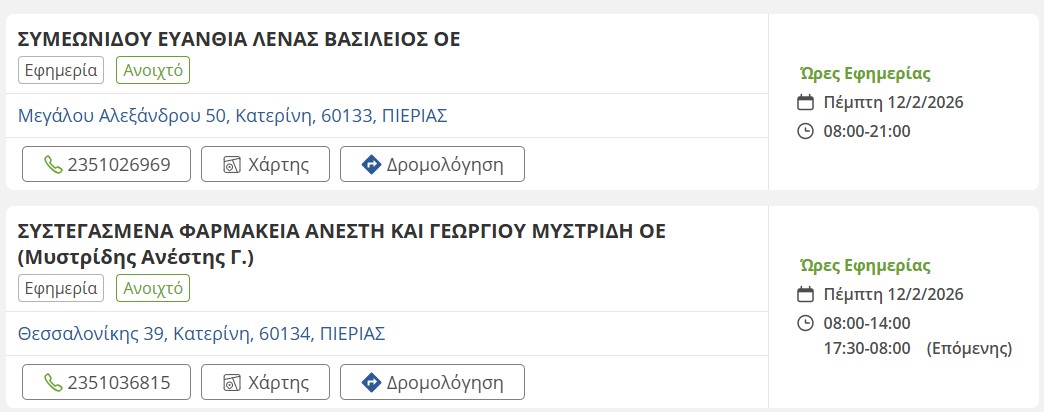1044x412 pixels.
Task: Click map icon in Μυστρίδης pharmacy card
Action: click(x=232, y=382)
